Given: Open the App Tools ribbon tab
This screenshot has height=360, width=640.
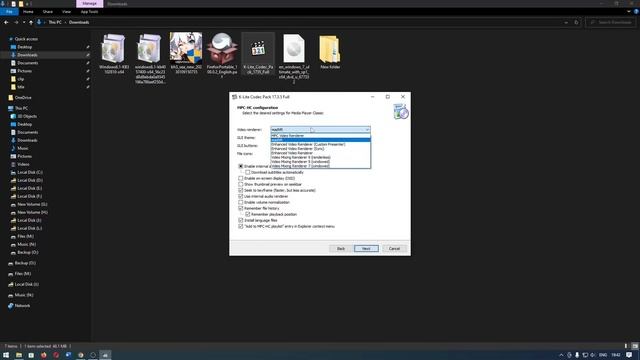Looking at the screenshot, I should [89, 12].
